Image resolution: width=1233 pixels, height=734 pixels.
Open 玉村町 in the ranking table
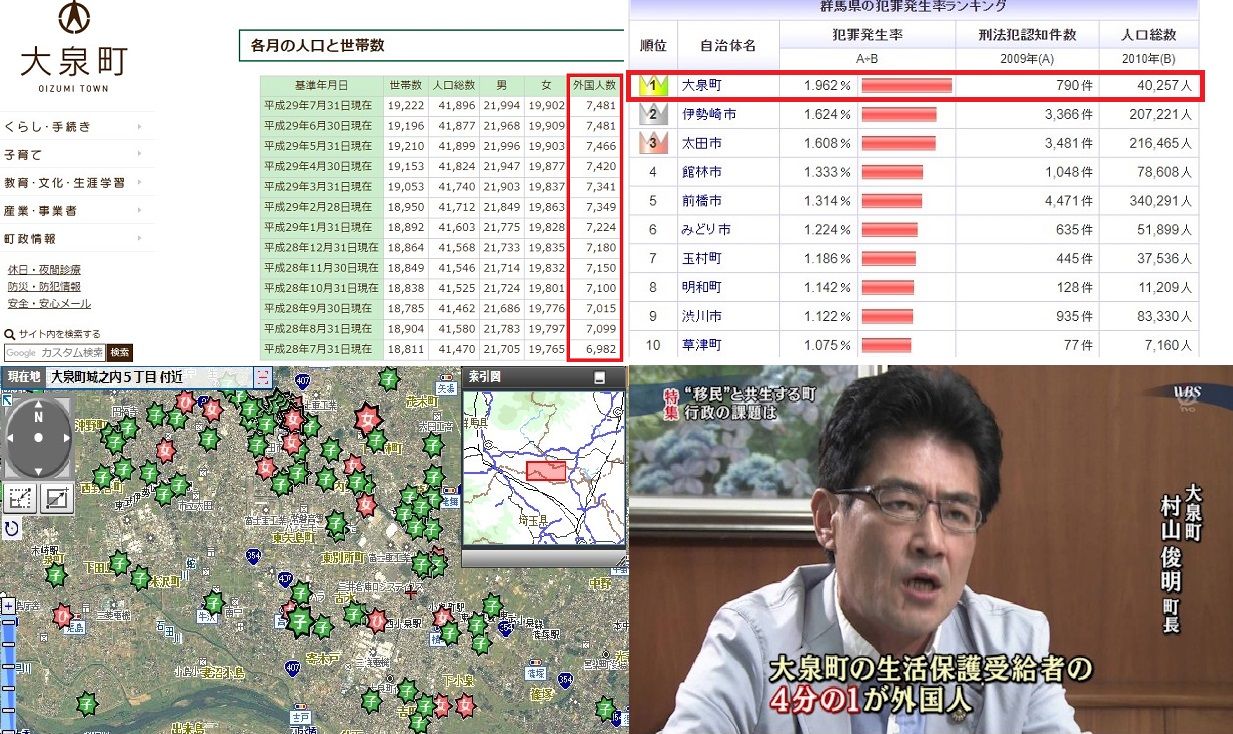point(701,259)
